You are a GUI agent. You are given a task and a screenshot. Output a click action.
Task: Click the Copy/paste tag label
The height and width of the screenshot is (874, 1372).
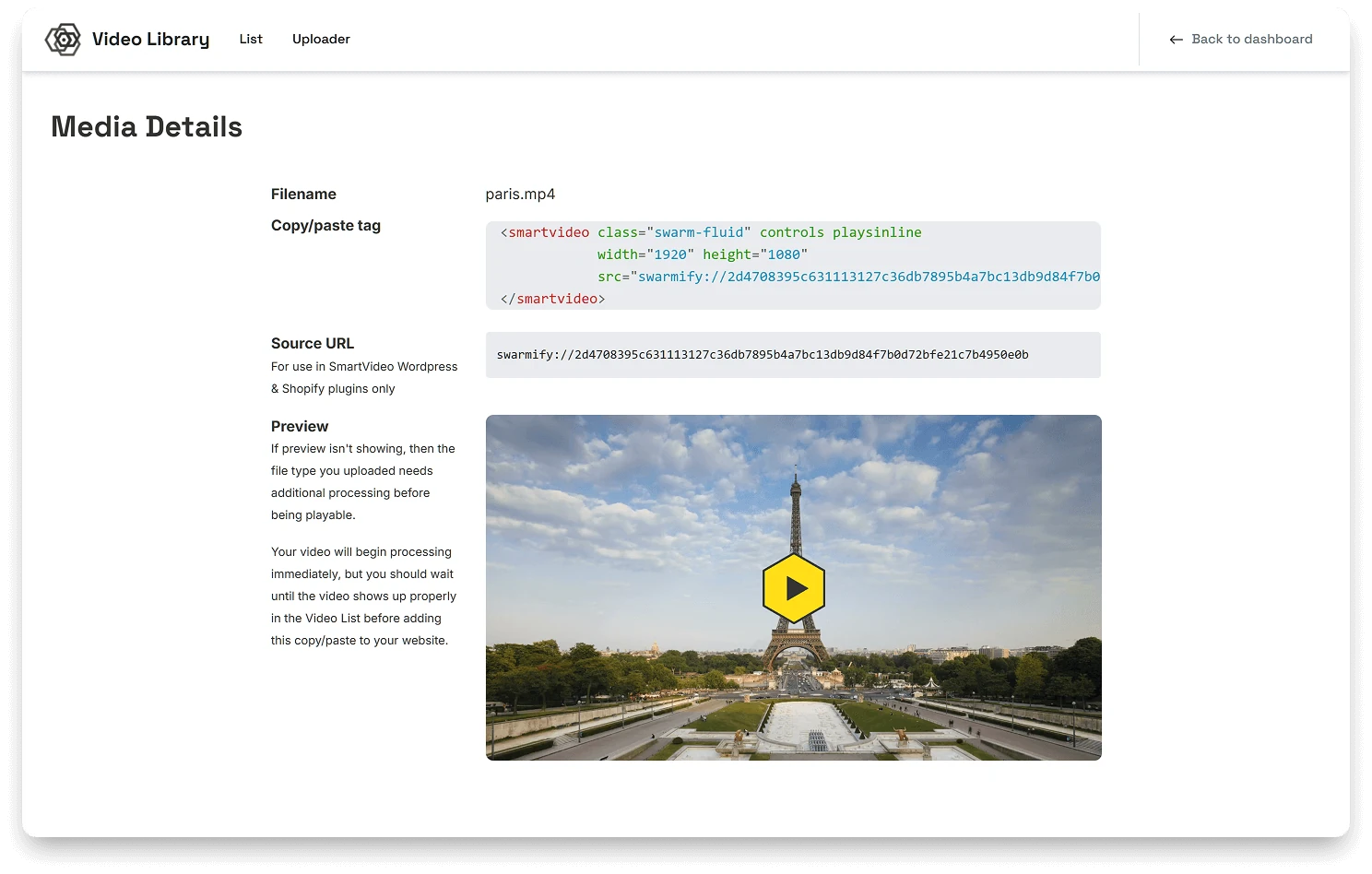click(x=325, y=225)
